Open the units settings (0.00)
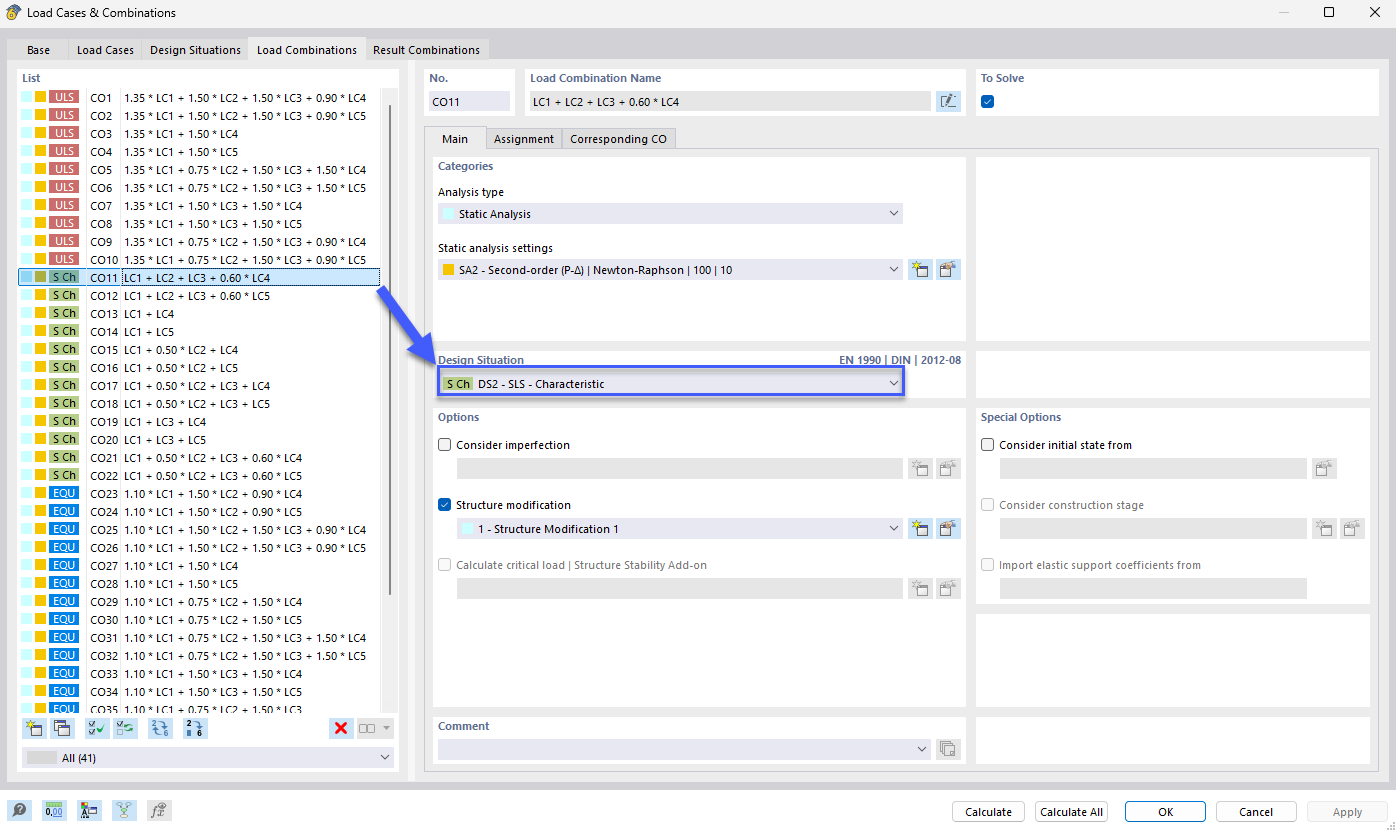The image size is (1396, 830). [x=54, y=810]
